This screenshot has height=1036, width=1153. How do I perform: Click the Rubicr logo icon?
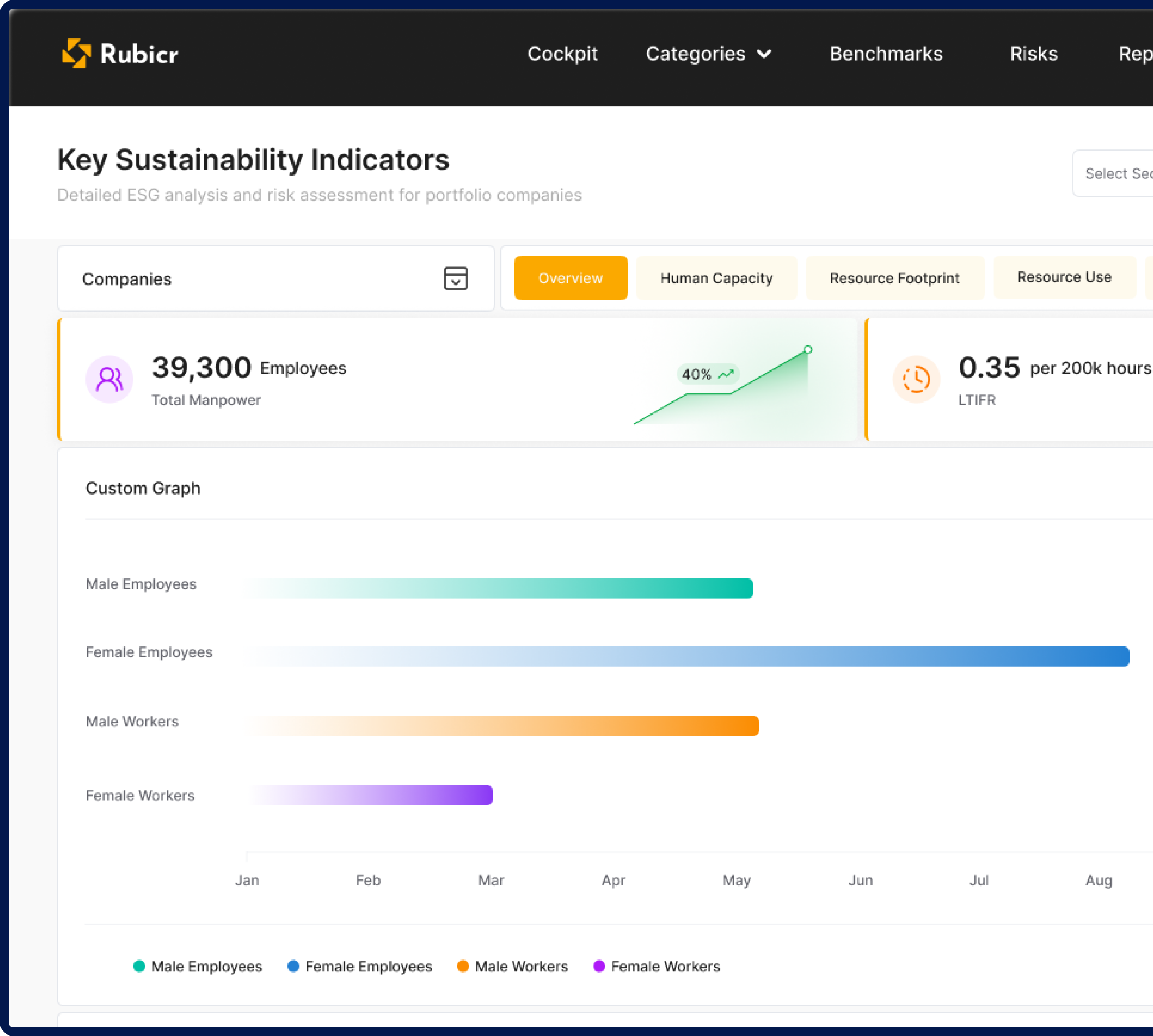77,54
